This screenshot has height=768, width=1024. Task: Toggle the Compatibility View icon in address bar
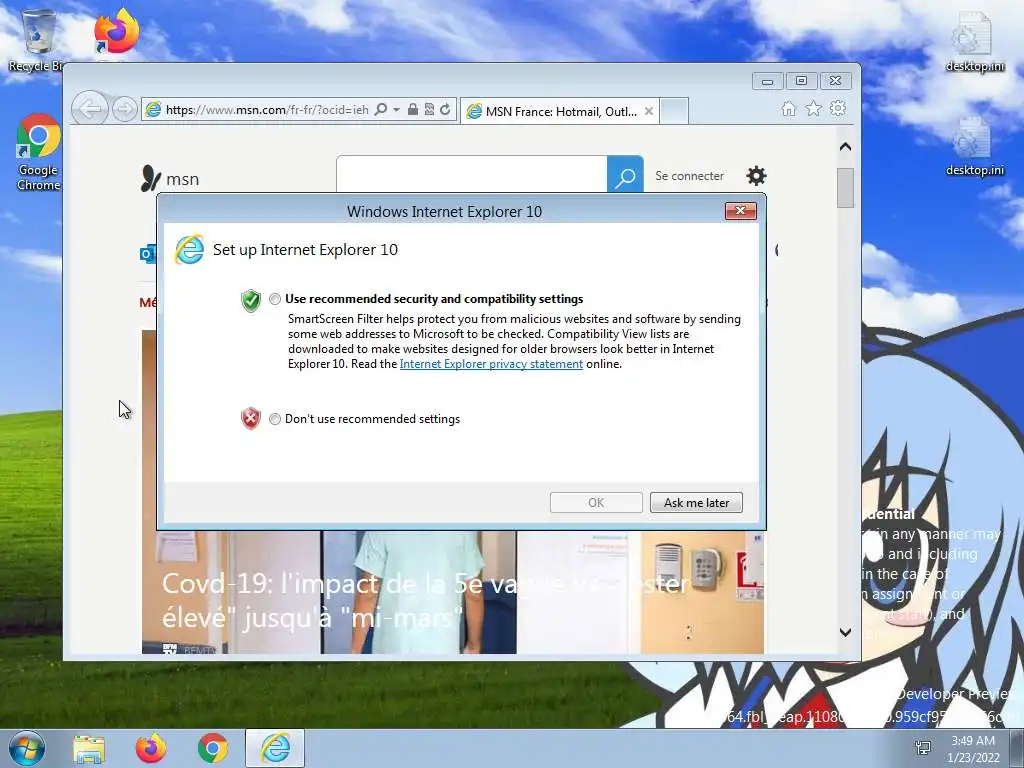tap(429, 110)
